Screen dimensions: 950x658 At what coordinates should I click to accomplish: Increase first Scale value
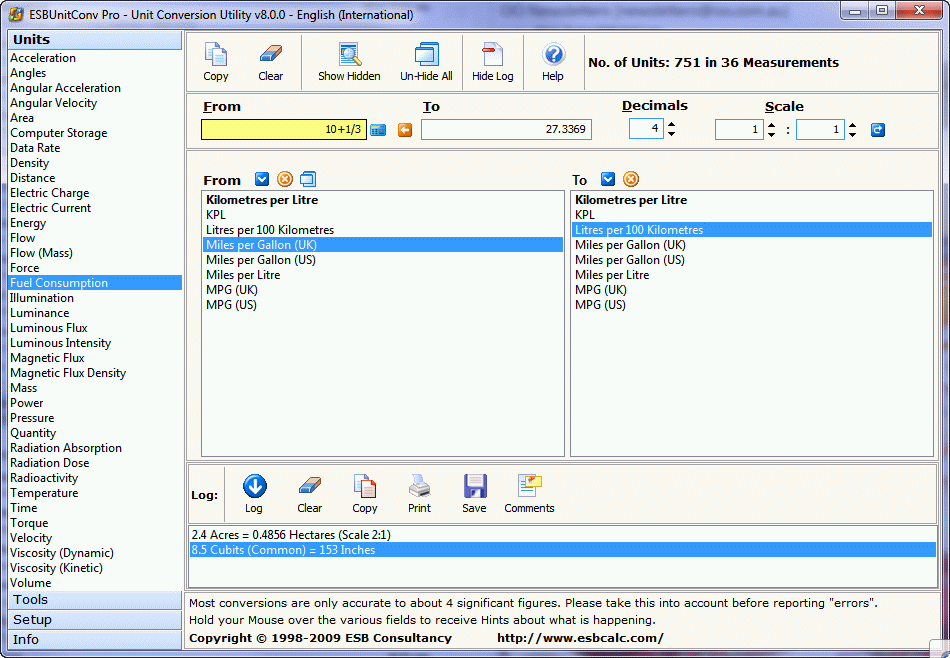click(x=771, y=125)
